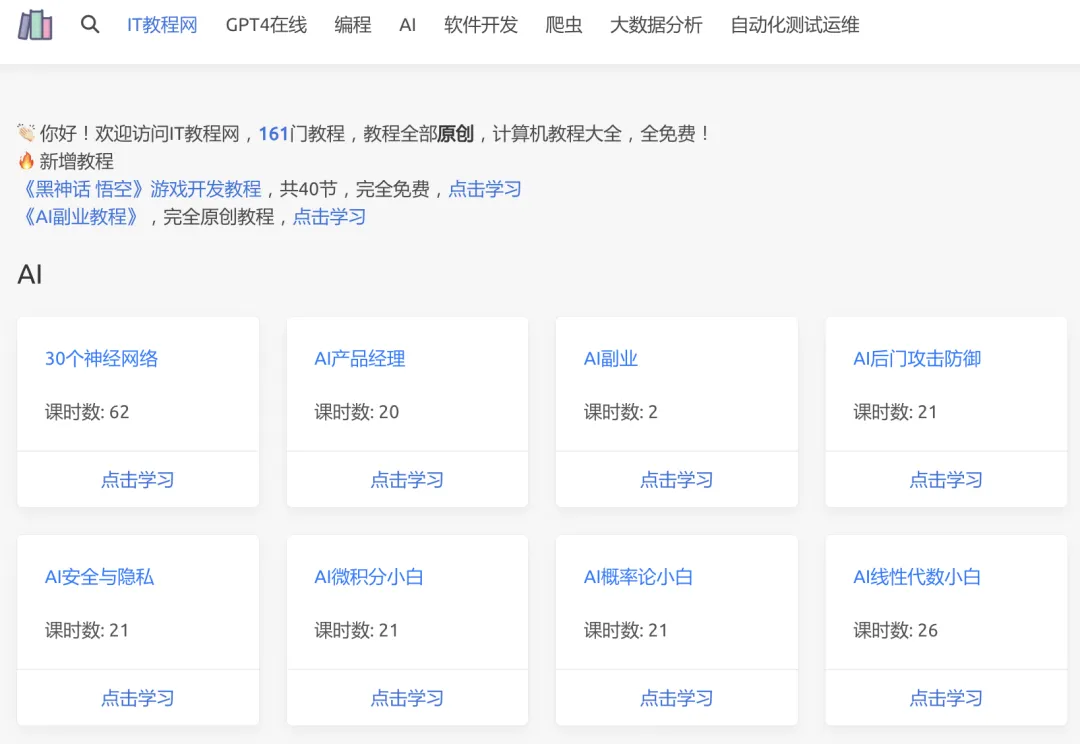Open 自动化测试运维 menu item
Screen dimensions: 1080x744
pyautogui.click(x=794, y=25)
